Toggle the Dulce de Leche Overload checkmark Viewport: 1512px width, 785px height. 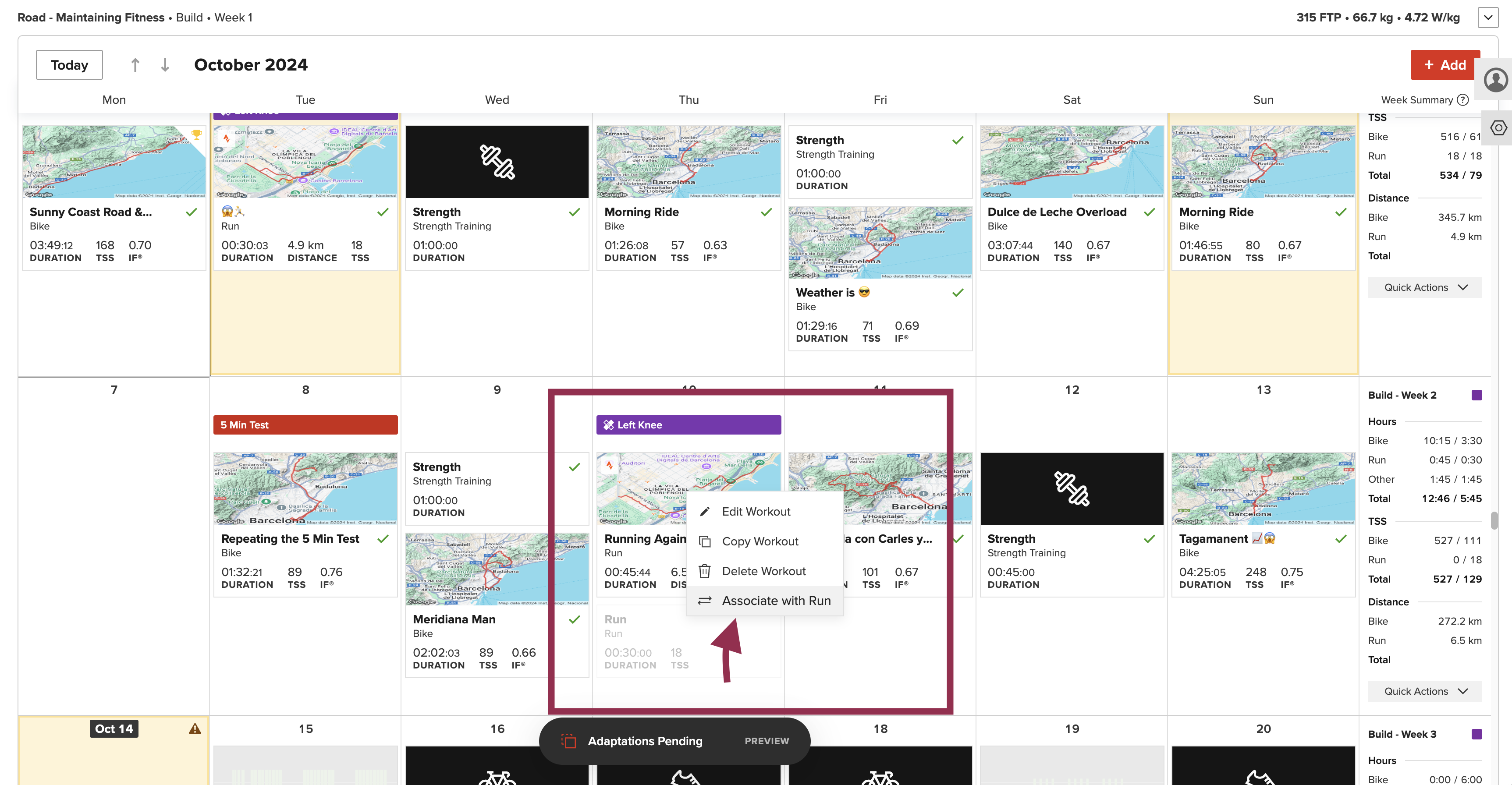pos(1149,212)
